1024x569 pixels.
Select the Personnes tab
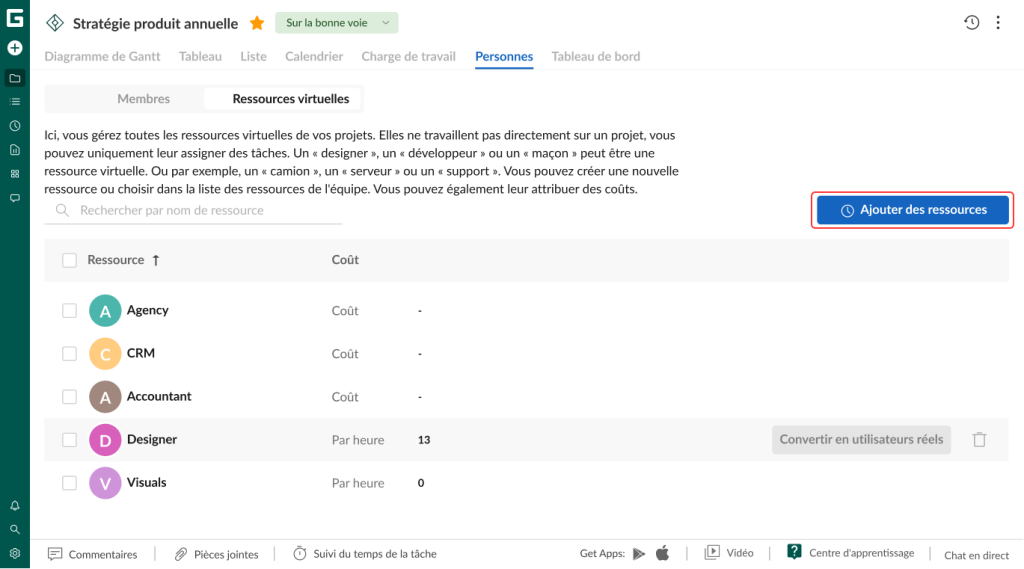[x=504, y=56]
